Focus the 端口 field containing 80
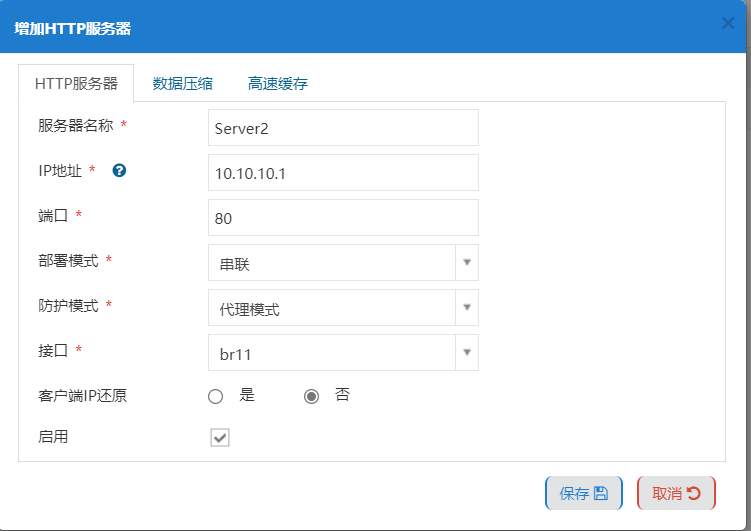The height and width of the screenshot is (531, 751). click(x=343, y=217)
